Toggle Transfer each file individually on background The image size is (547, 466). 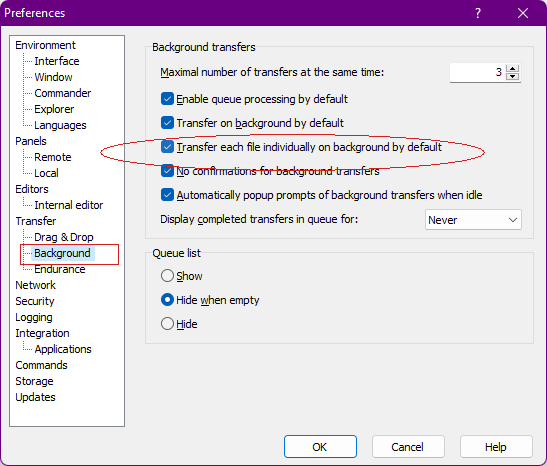tap(167, 147)
